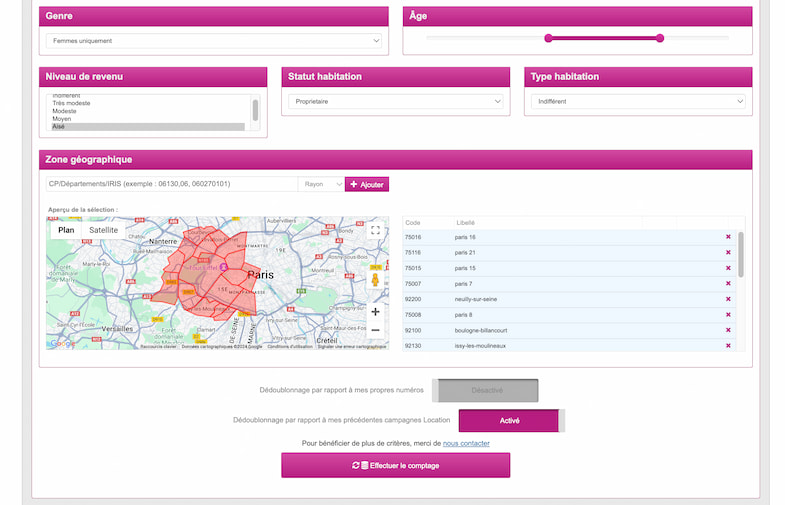This screenshot has width=785, height=505.
Task: Switch map to Satellite view
Action: (x=104, y=230)
